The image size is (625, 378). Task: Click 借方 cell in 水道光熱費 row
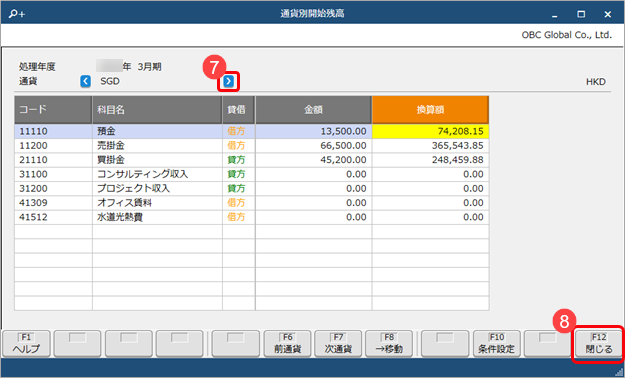point(238,217)
